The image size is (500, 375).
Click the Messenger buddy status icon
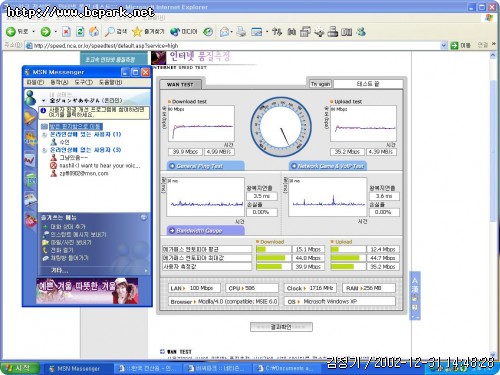tap(31, 98)
